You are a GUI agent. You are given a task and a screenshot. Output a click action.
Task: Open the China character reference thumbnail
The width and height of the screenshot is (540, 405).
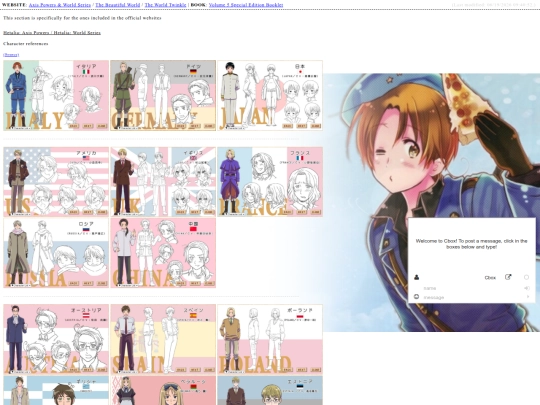coord(163,253)
